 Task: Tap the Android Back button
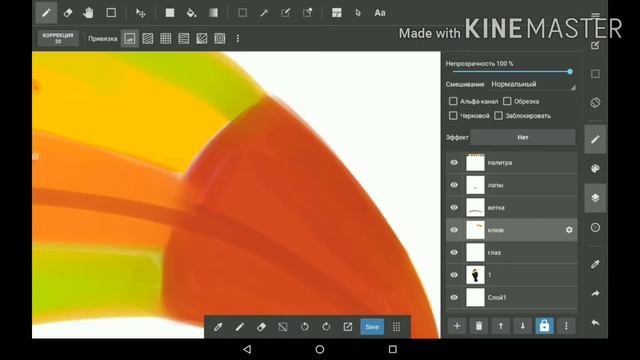pos(247,349)
